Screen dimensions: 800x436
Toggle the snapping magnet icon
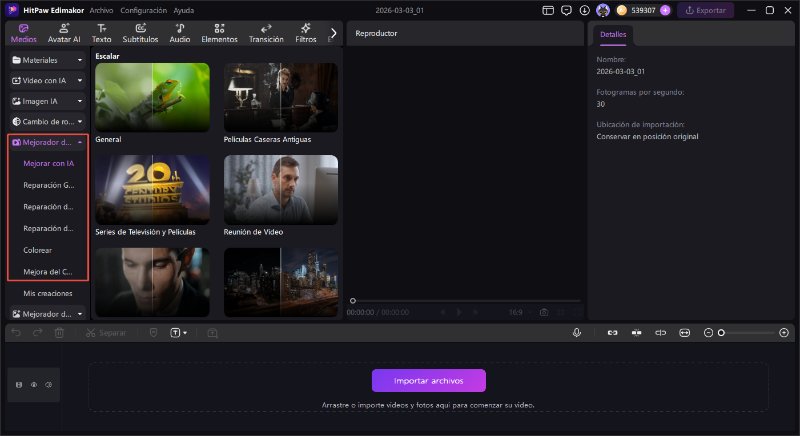click(x=636, y=332)
